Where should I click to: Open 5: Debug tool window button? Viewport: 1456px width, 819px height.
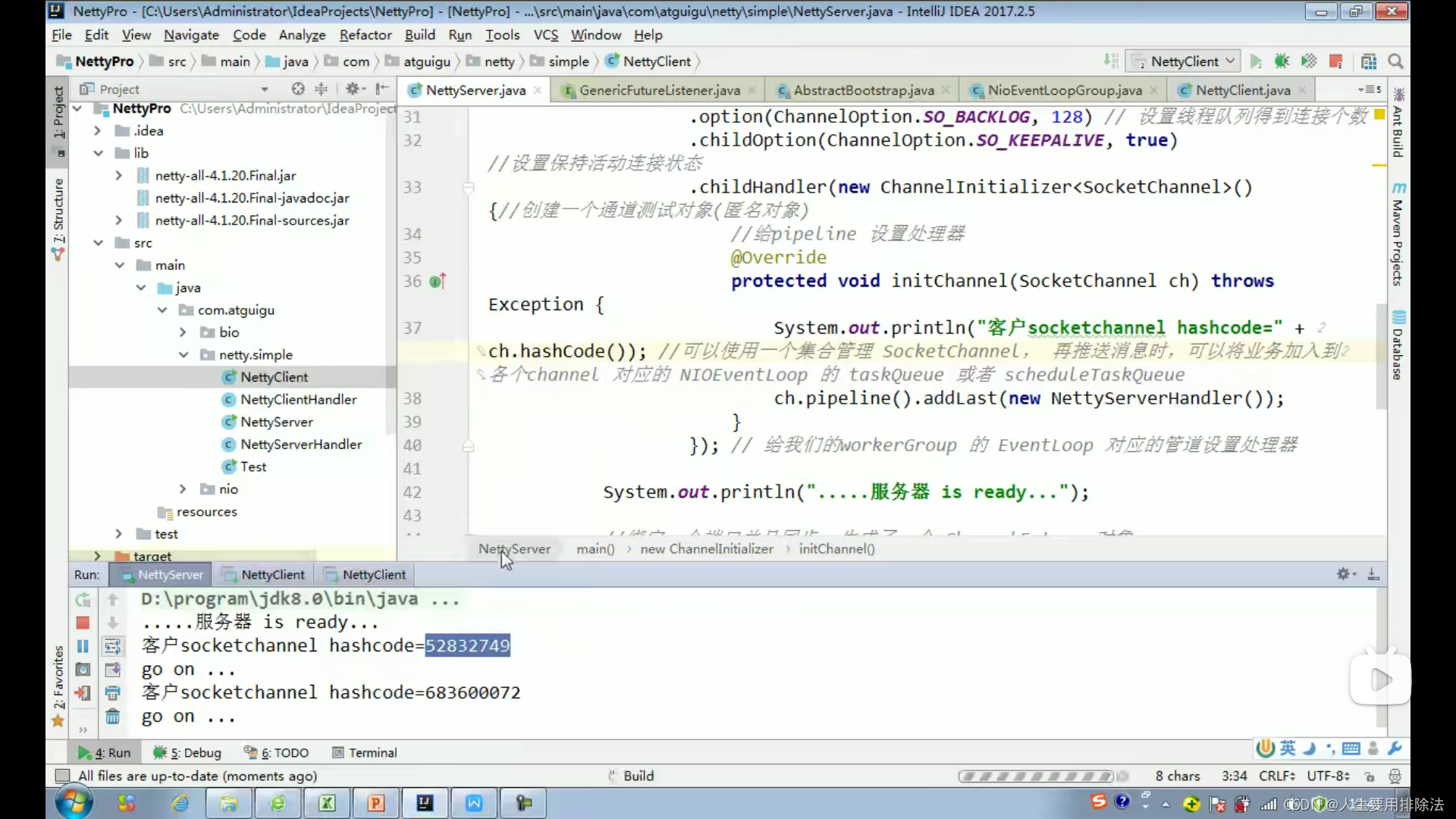[x=187, y=752]
